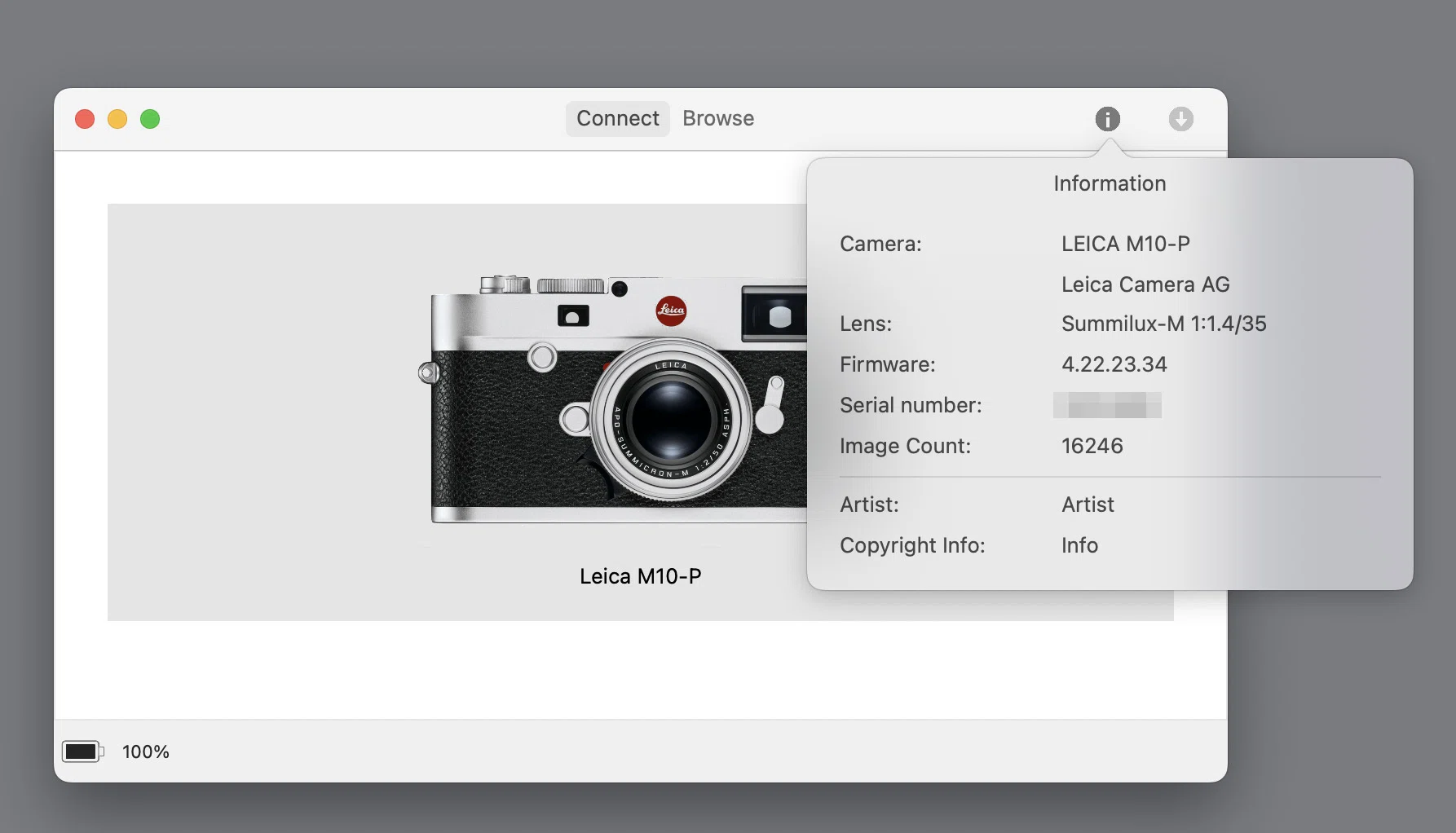Click the blurred serial number value
The height and width of the screenshot is (833, 1456).
[1107, 405]
